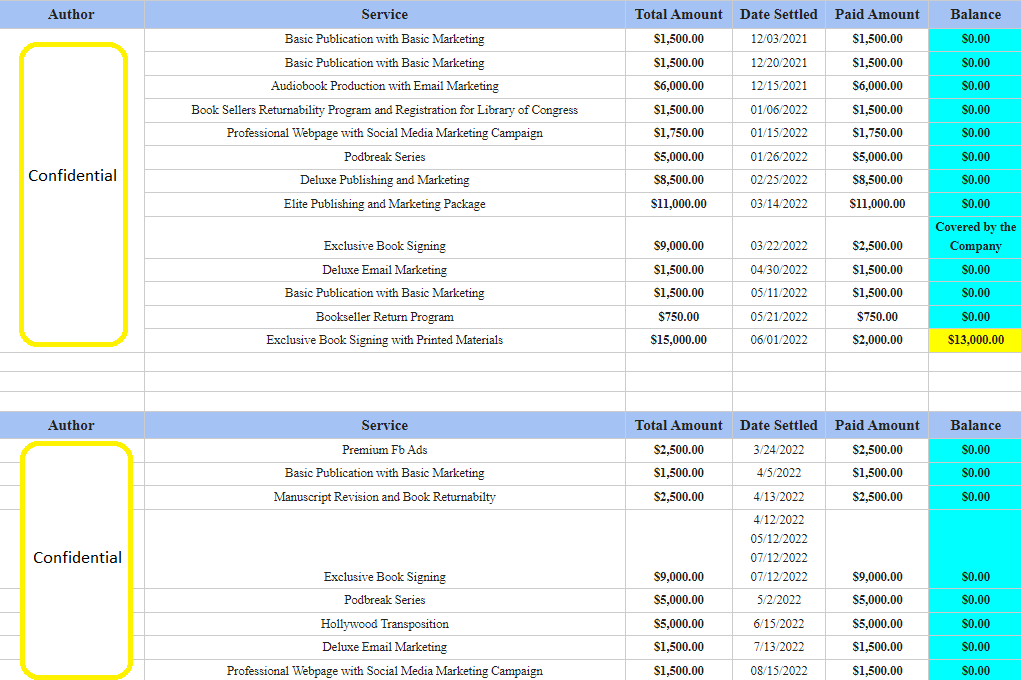1021x680 pixels.
Task: Click Deluxe Email Marketing in 7/13/2022 row
Action: point(385,647)
